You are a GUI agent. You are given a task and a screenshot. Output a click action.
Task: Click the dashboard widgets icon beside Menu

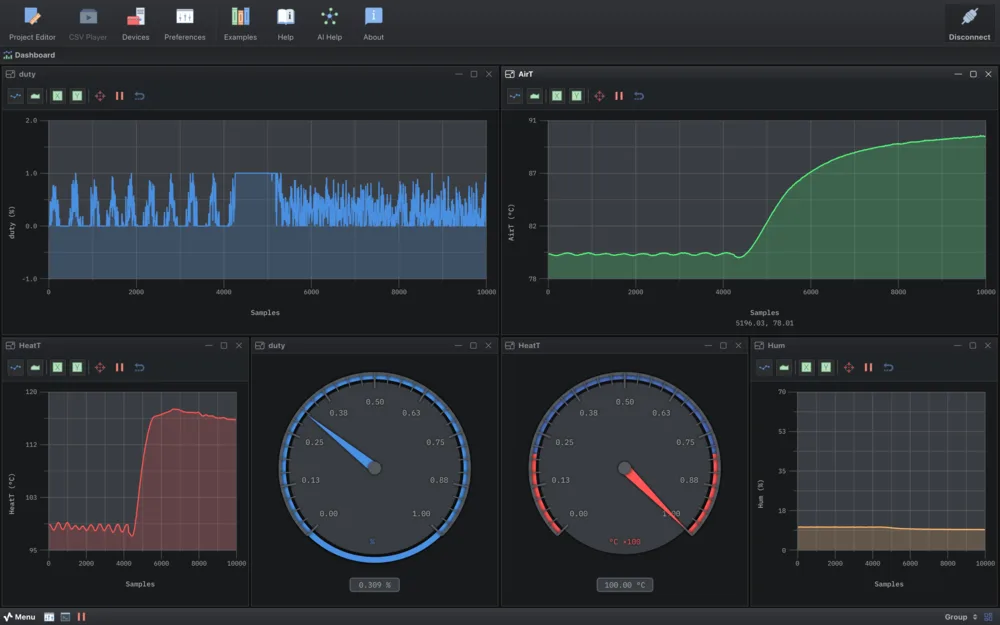[49, 617]
